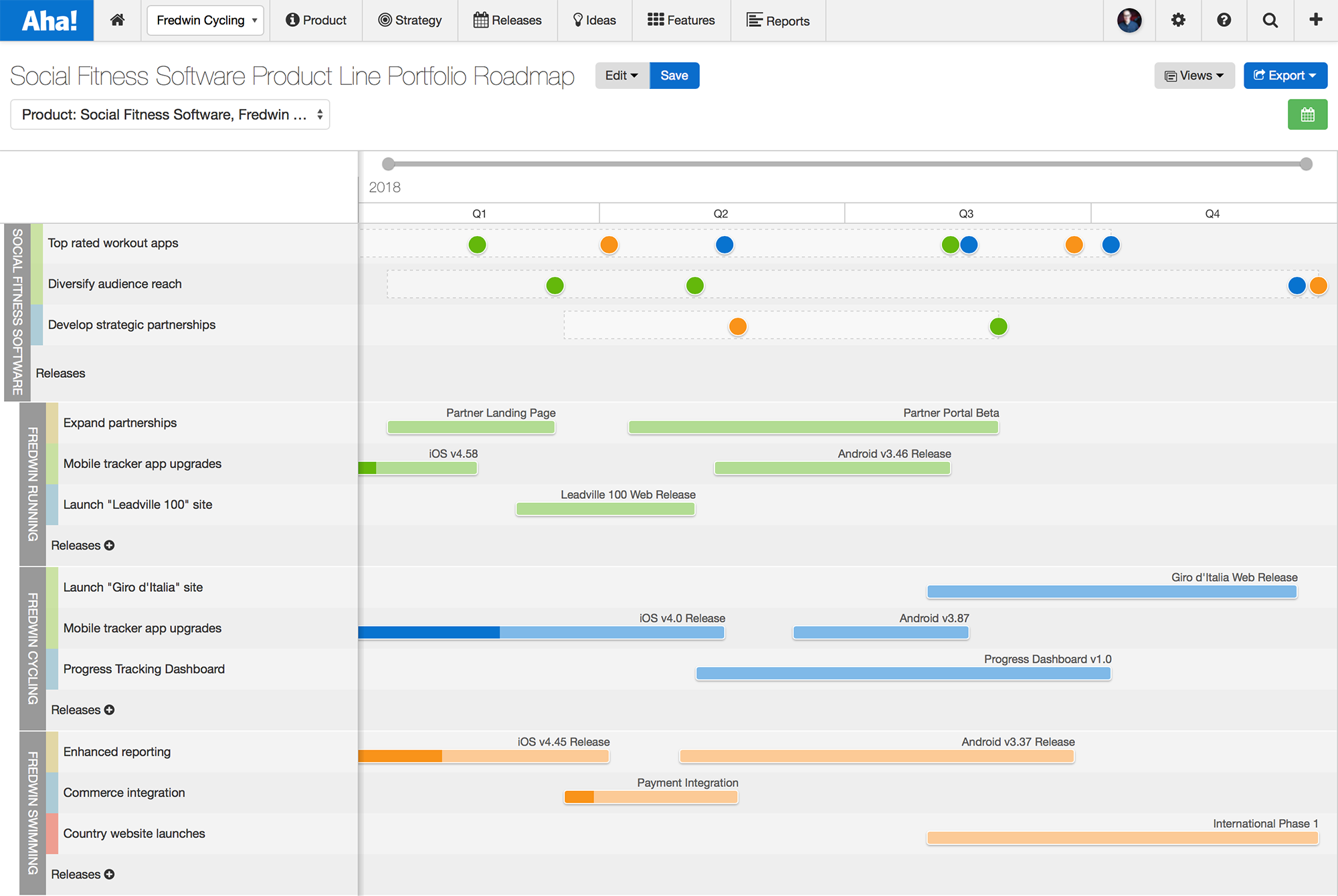
Task: Click the user avatar in the top bar
Action: click(x=1129, y=20)
